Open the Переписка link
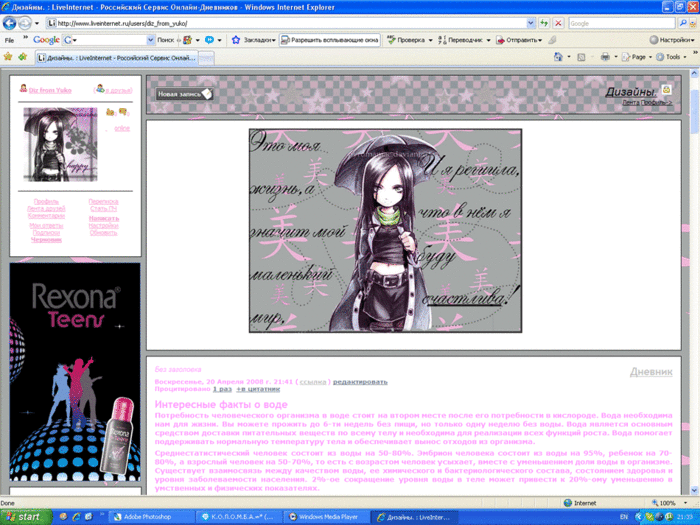Viewport: 700px width, 525px height. click(x=104, y=202)
